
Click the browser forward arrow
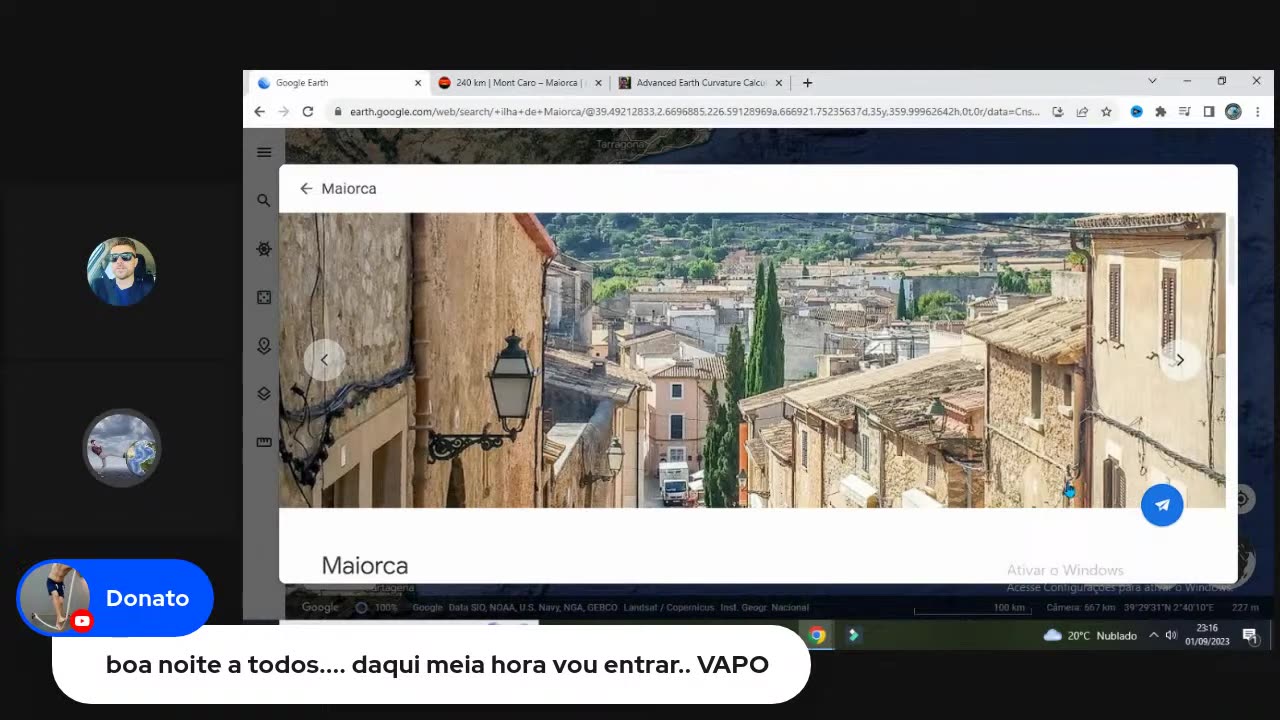(284, 112)
